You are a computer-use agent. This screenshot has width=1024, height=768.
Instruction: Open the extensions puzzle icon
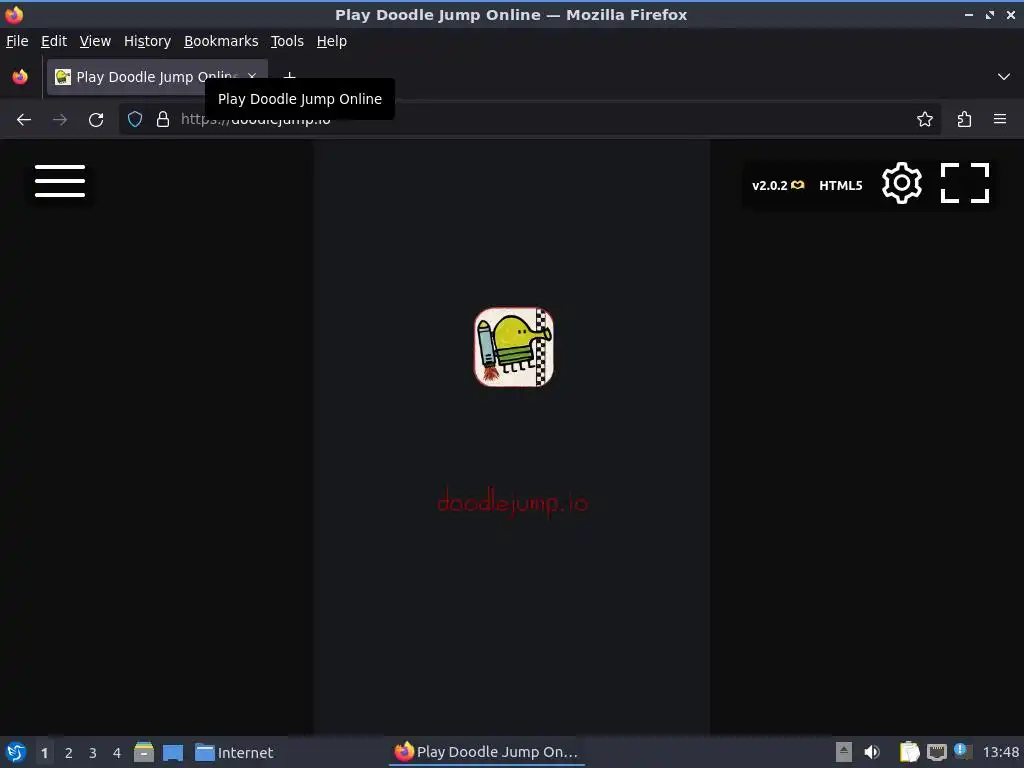click(x=964, y=120)
